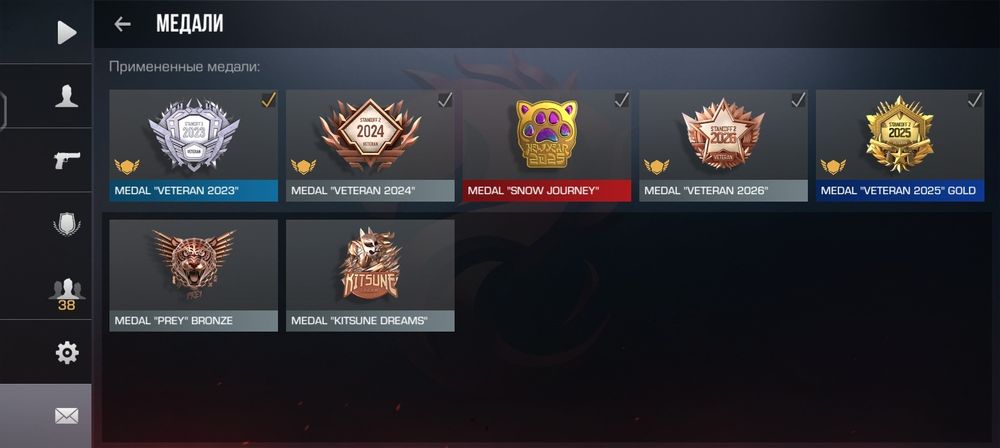Click the MEDAL "VETERAN 2025" GOLD label
1000x448 pixels.
[898, 191]
